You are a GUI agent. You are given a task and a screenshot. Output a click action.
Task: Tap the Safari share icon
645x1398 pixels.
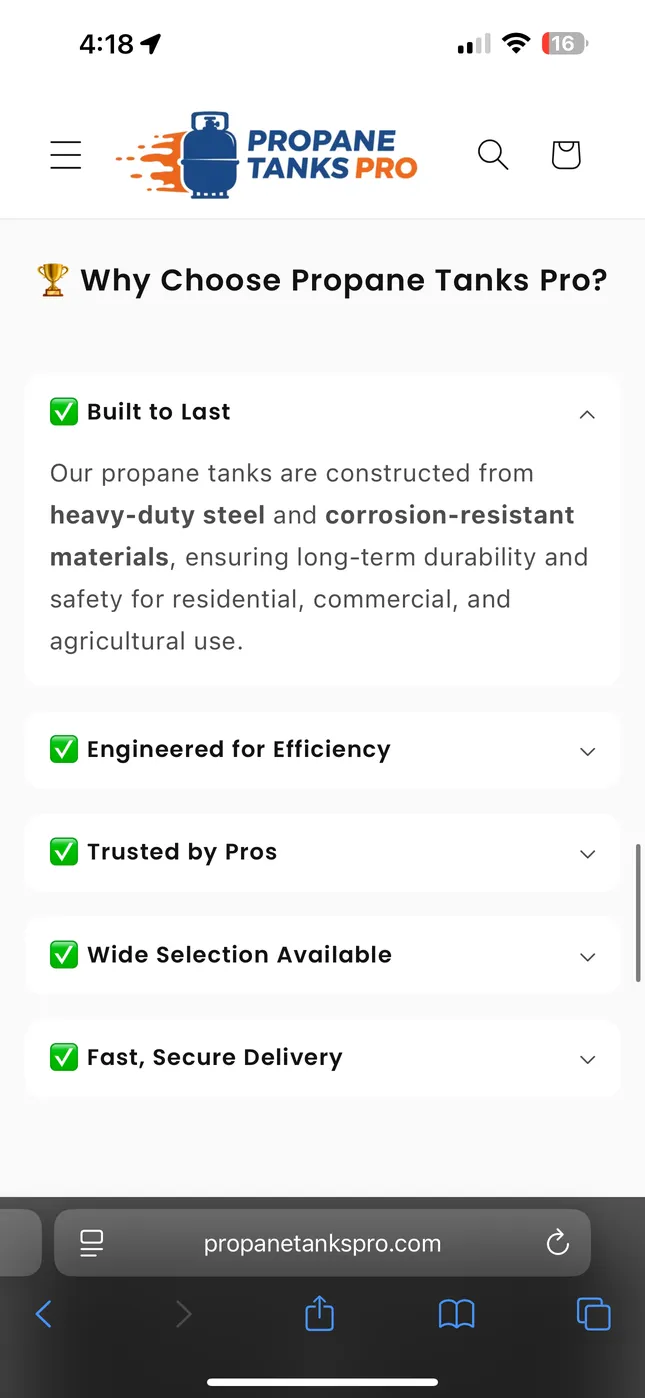coord(319,1313)
